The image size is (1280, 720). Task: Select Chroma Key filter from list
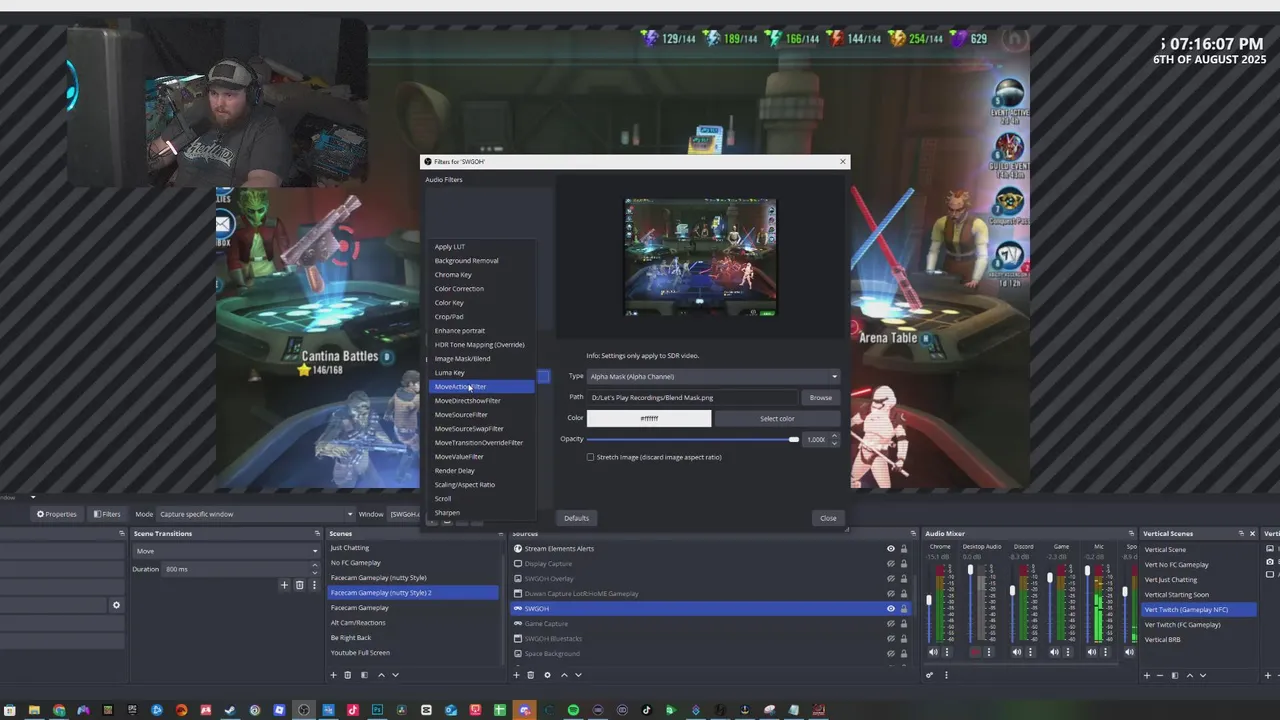(453, 274)
